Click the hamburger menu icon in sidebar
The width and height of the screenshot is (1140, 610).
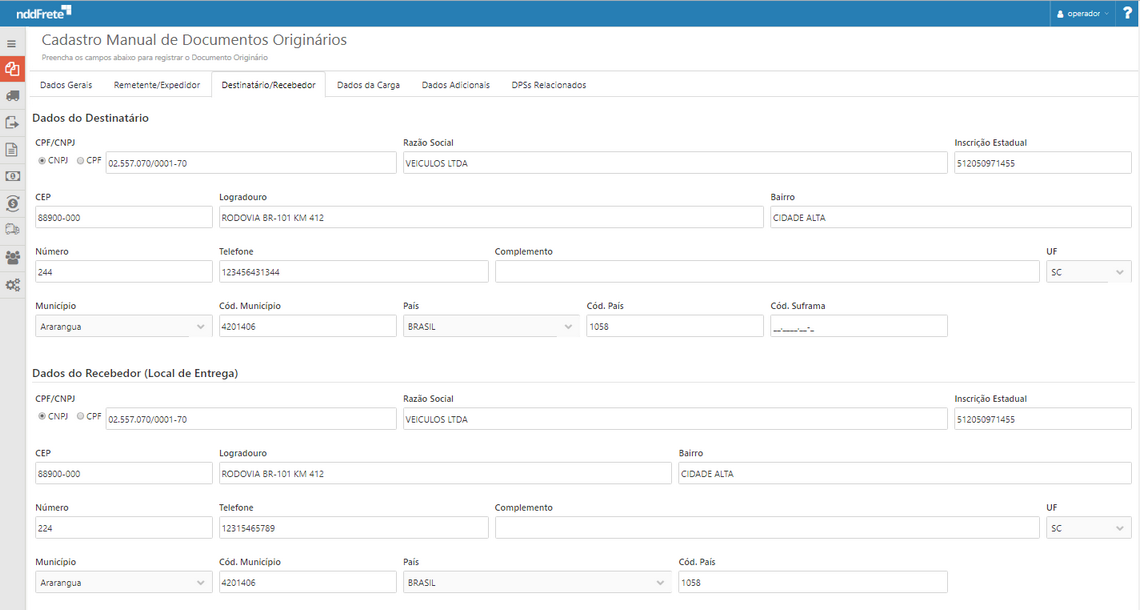12,44
